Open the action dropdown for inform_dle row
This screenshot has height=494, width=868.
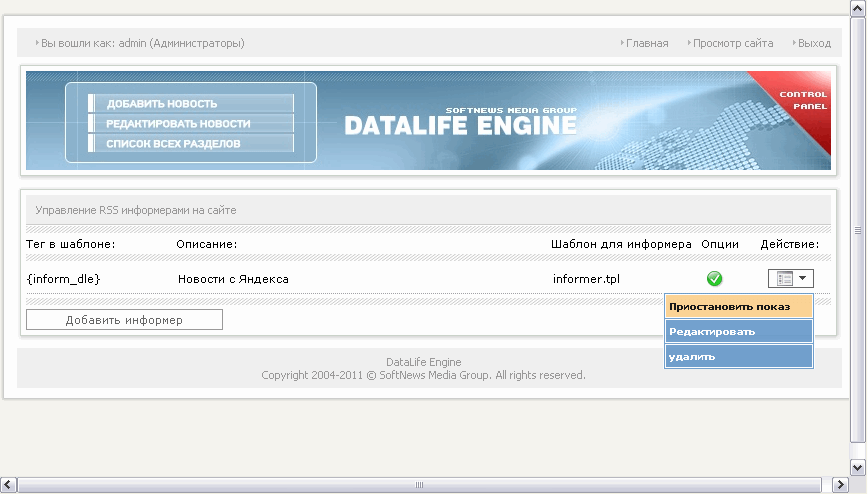(790, 279)
